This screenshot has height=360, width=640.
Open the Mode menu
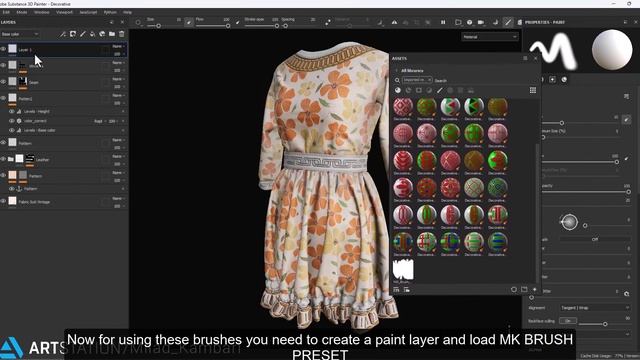(22, 12)
